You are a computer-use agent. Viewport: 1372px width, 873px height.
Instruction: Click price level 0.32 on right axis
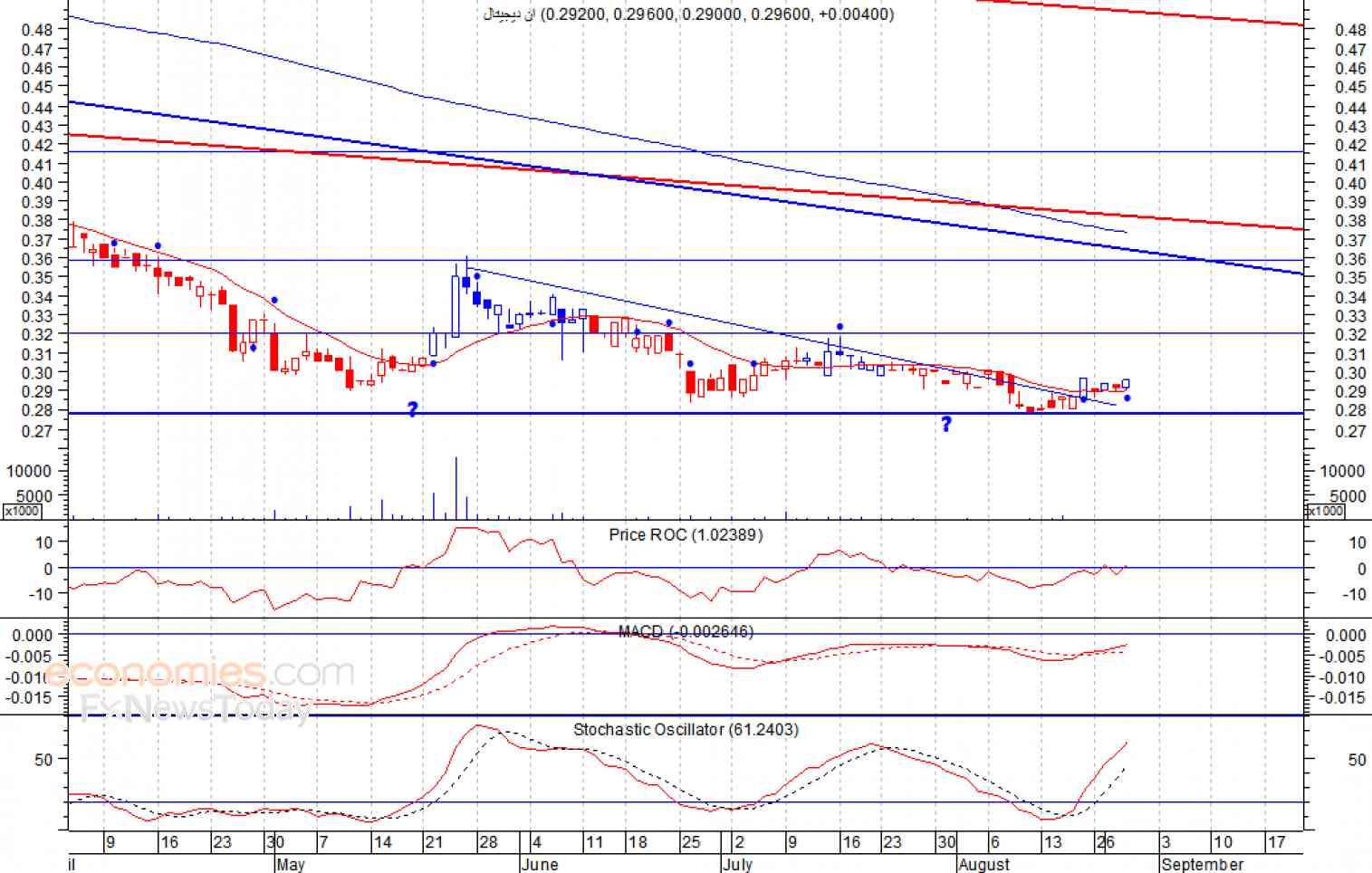point(1350,334)
